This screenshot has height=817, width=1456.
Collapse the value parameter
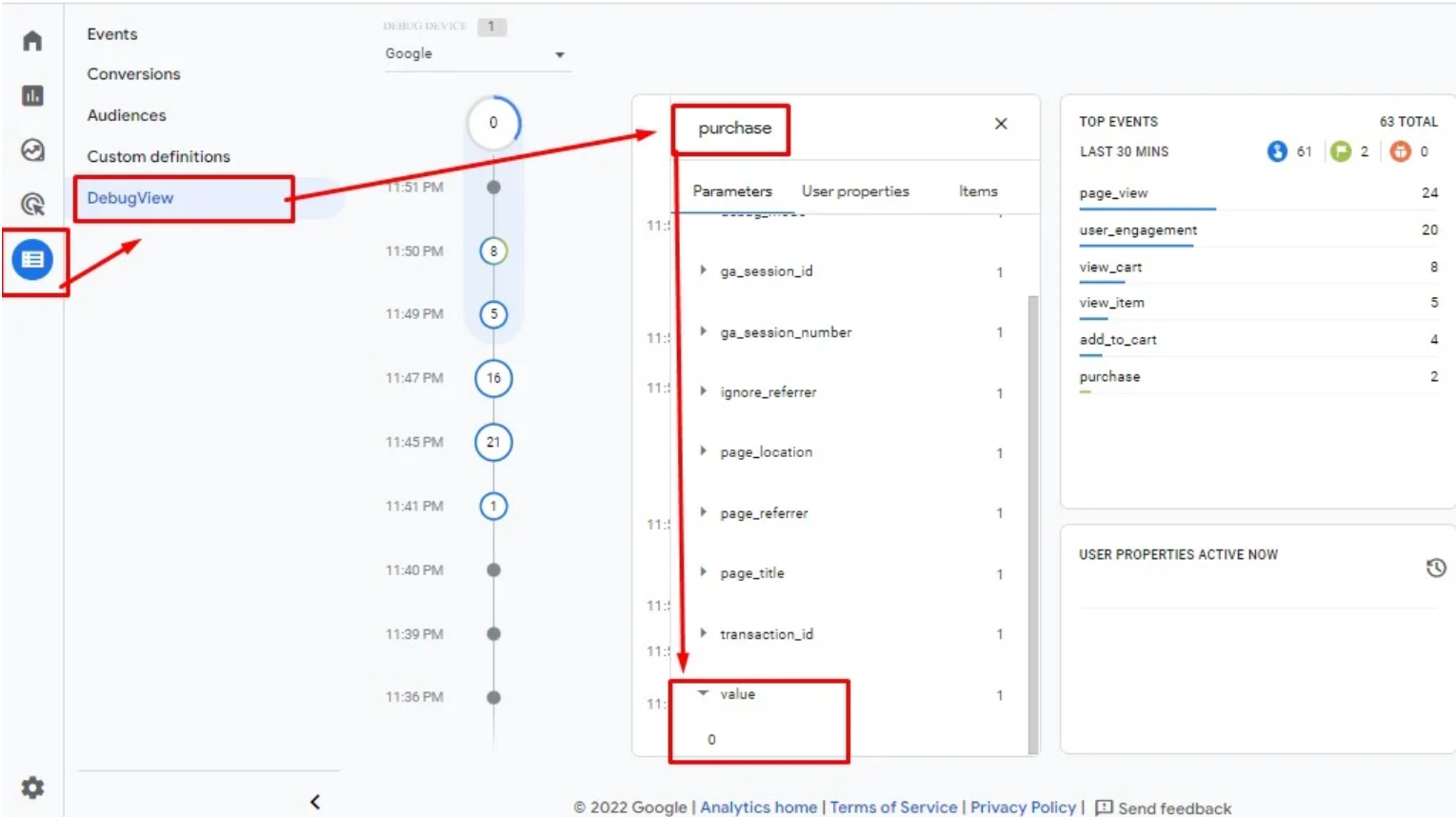pyautogui.click(x=704, y=694)
